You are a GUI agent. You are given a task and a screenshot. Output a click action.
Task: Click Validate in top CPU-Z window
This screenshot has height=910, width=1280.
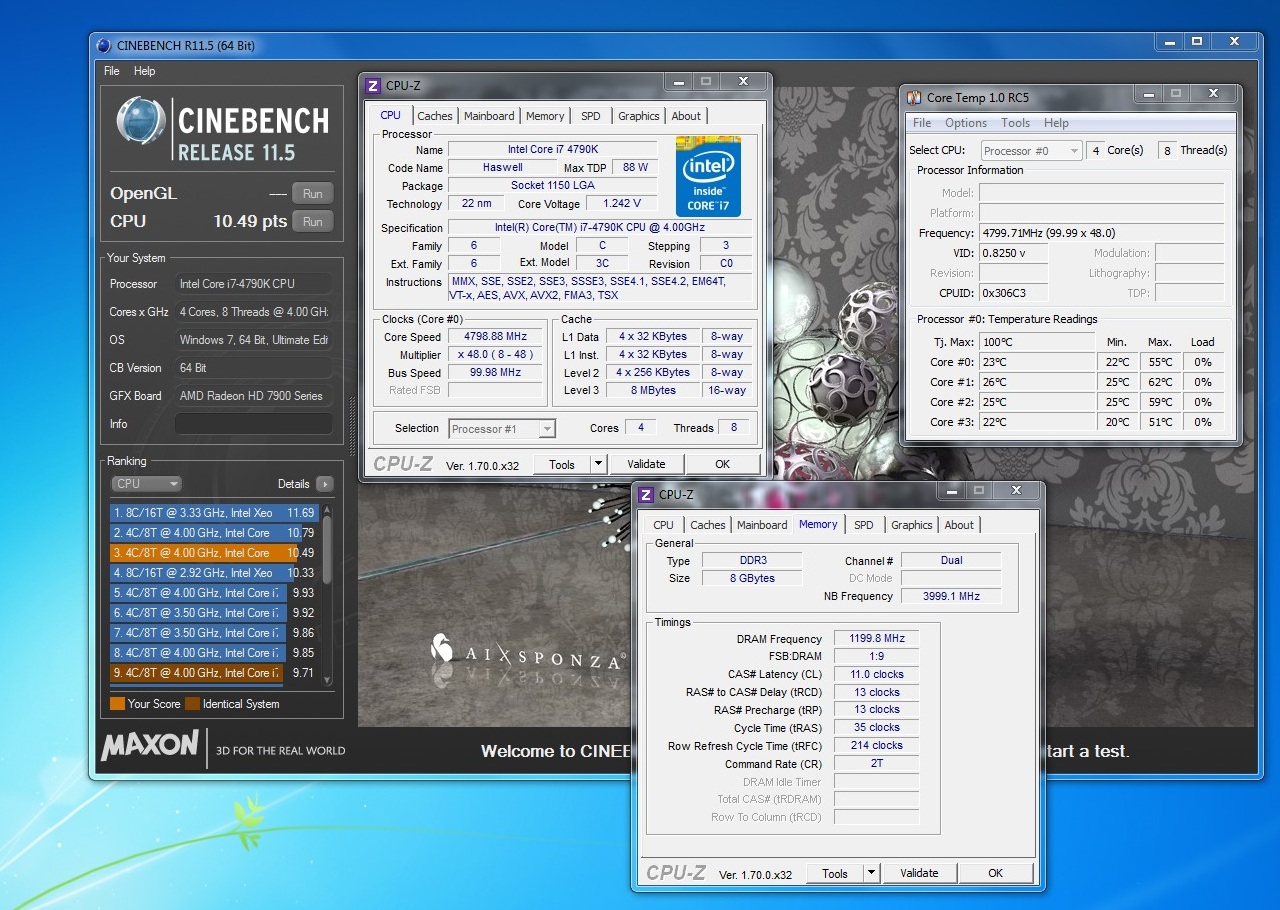(646, 464)
